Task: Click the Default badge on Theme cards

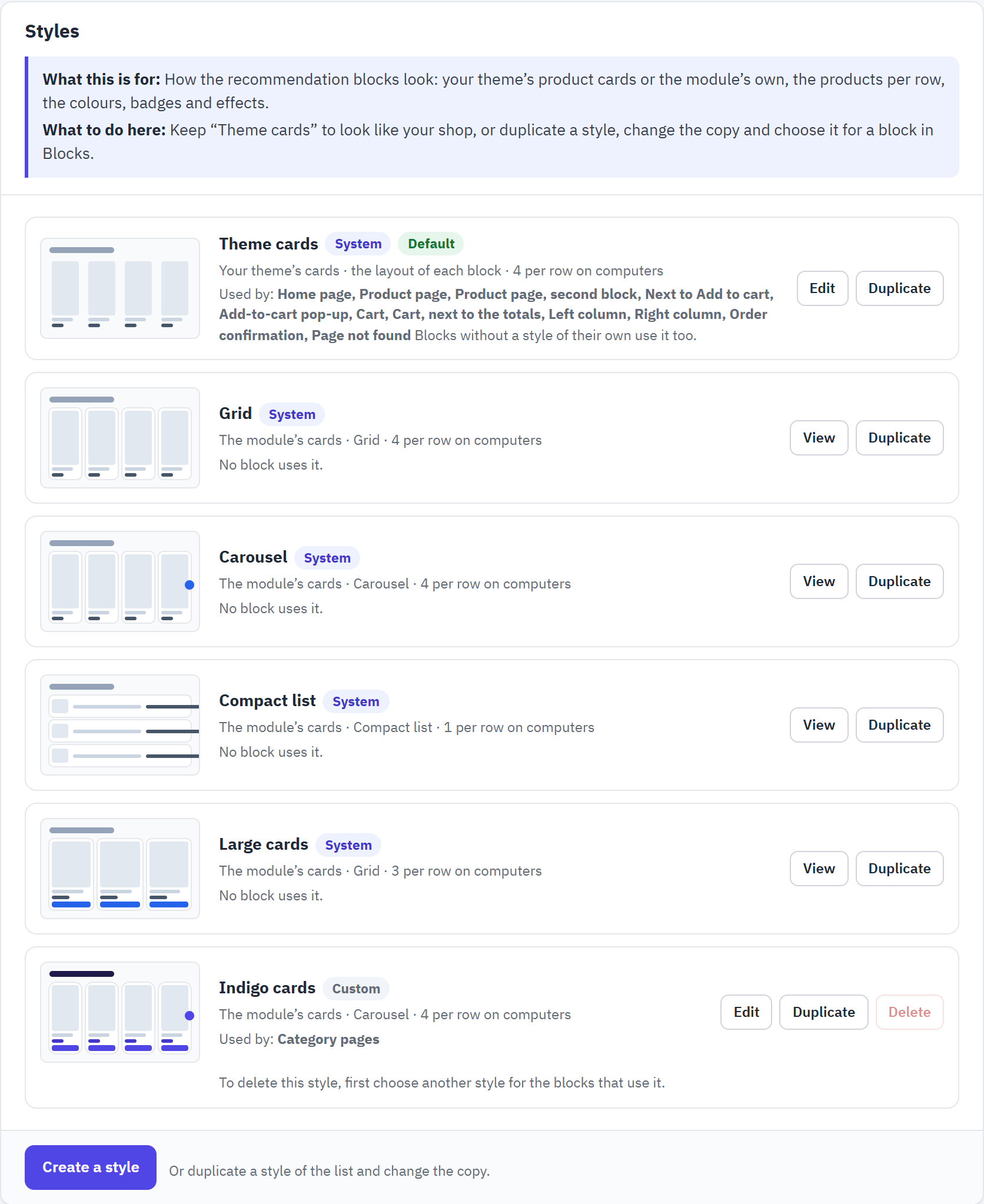Action: pyautogui.click(x=431, y=244)
